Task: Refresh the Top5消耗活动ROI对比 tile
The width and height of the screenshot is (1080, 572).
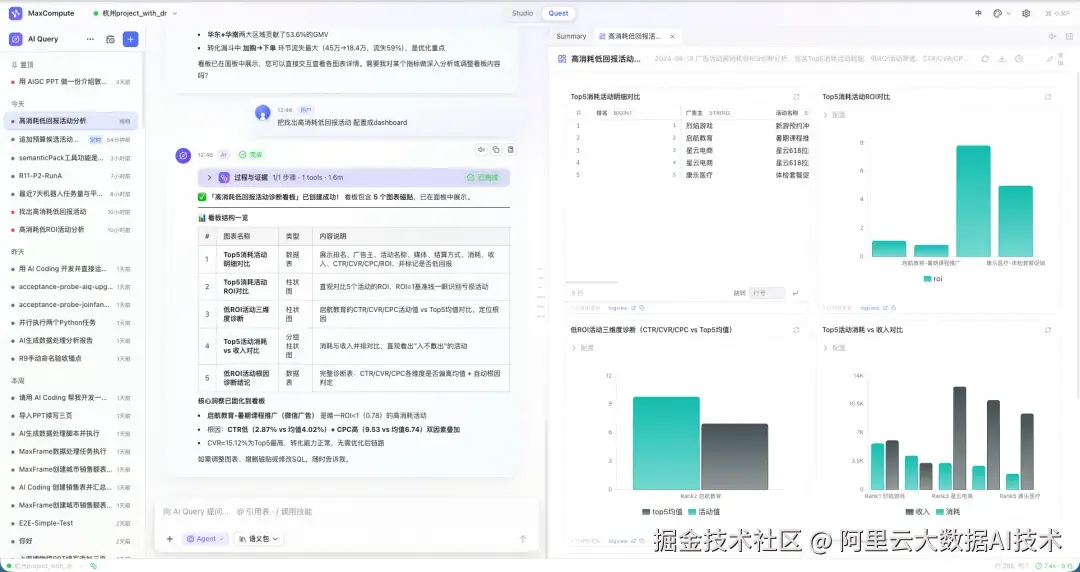Action: (x=1048, y=97)
